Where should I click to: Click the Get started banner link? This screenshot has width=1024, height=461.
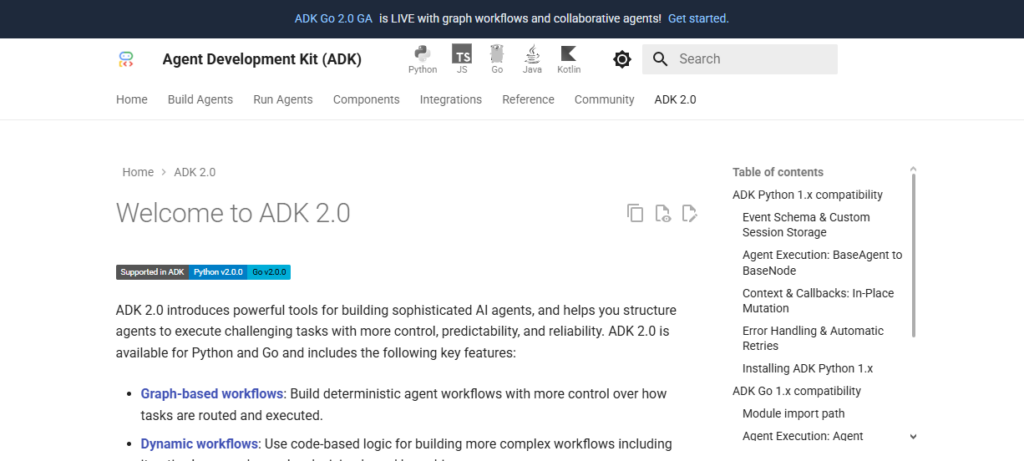[x=698, y=18]
